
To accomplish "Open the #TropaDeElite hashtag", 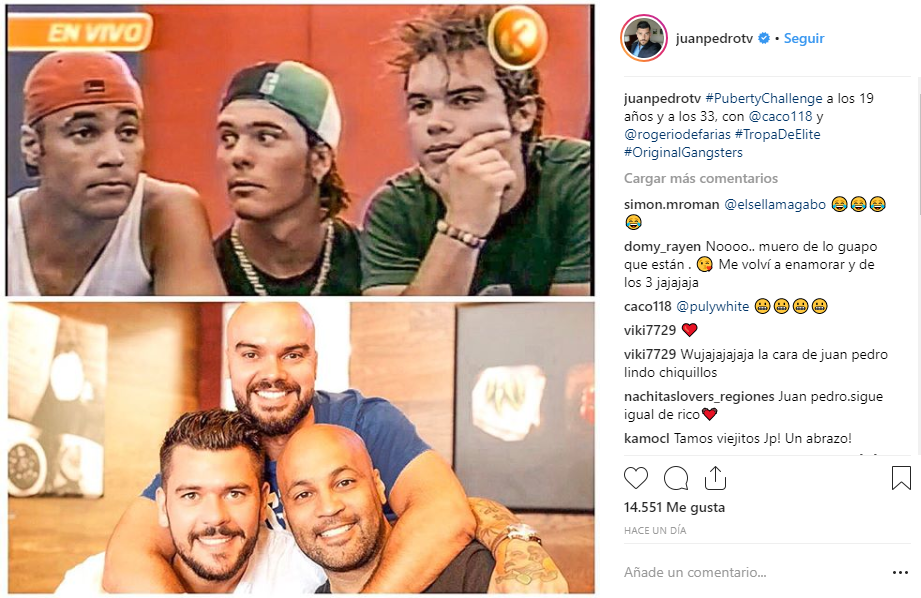I will pyautogui.click(x=777, y=135).
